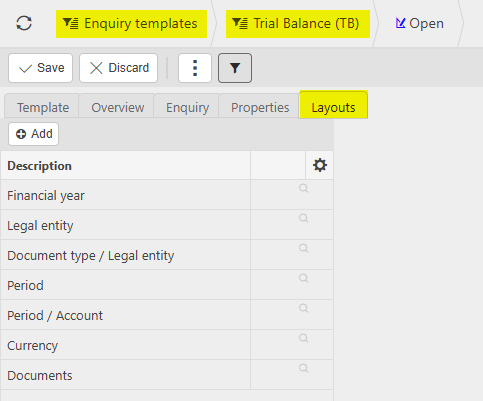Click the refresh circular arrows icon

click(24, 23)
